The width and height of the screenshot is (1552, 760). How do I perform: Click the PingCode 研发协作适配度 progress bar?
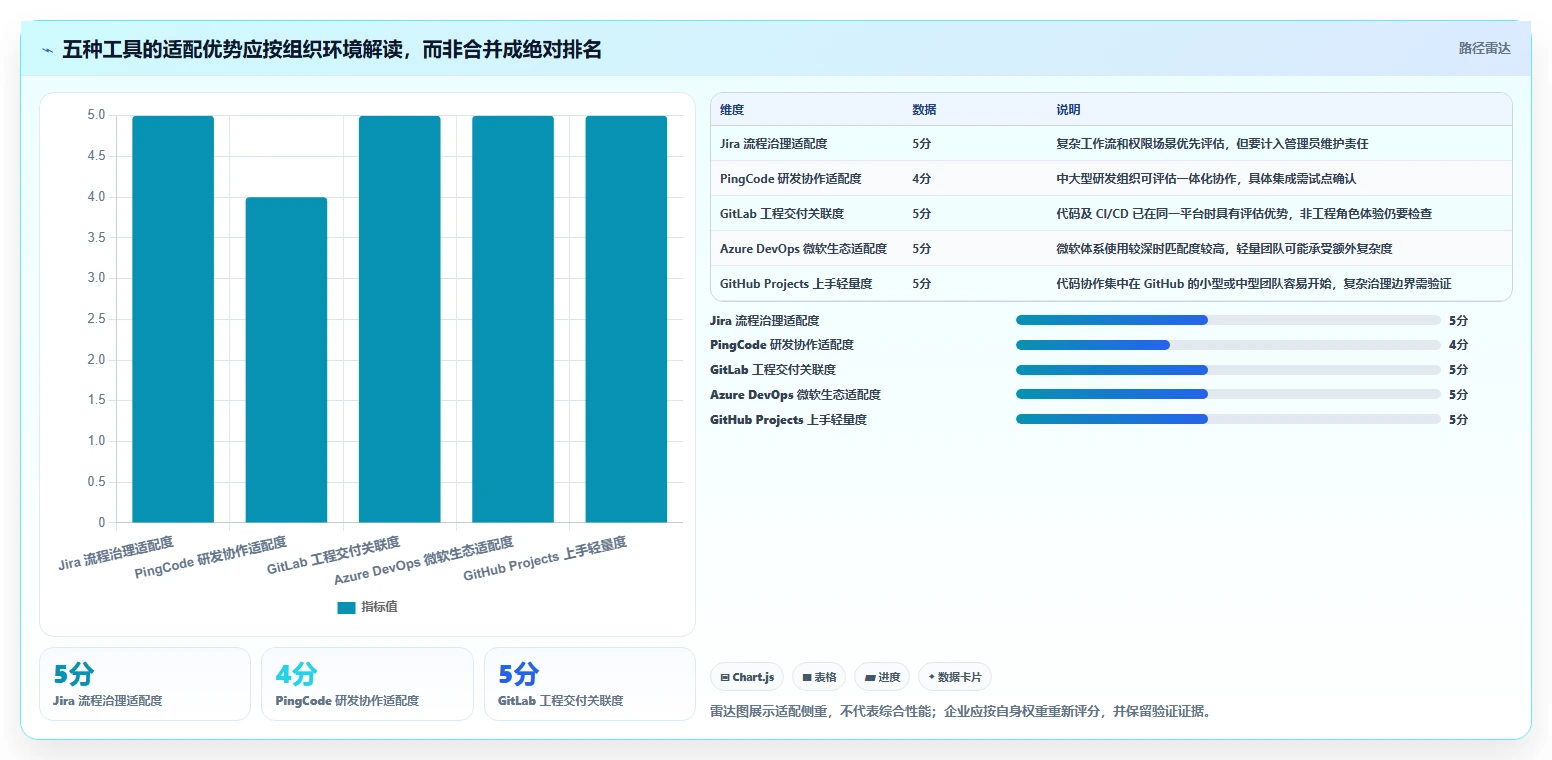pyautogui.click(x=1228, y=345)
